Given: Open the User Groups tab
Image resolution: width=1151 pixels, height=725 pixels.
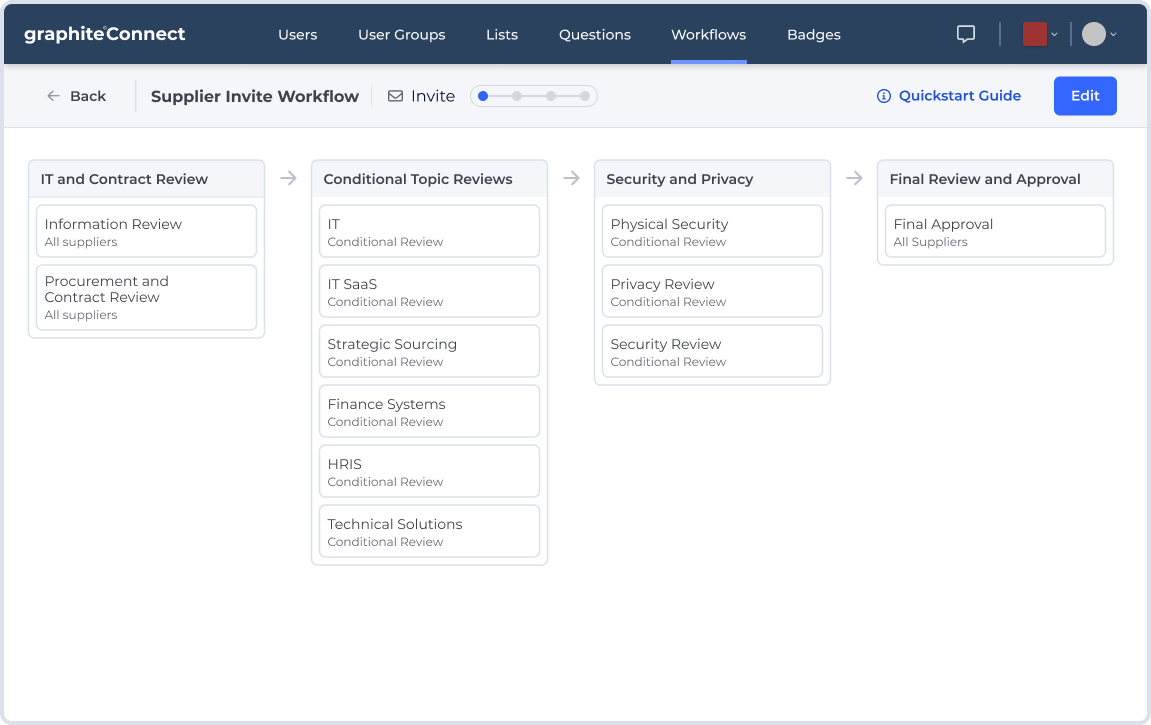Looking at the screenshot, I should 402,34.
